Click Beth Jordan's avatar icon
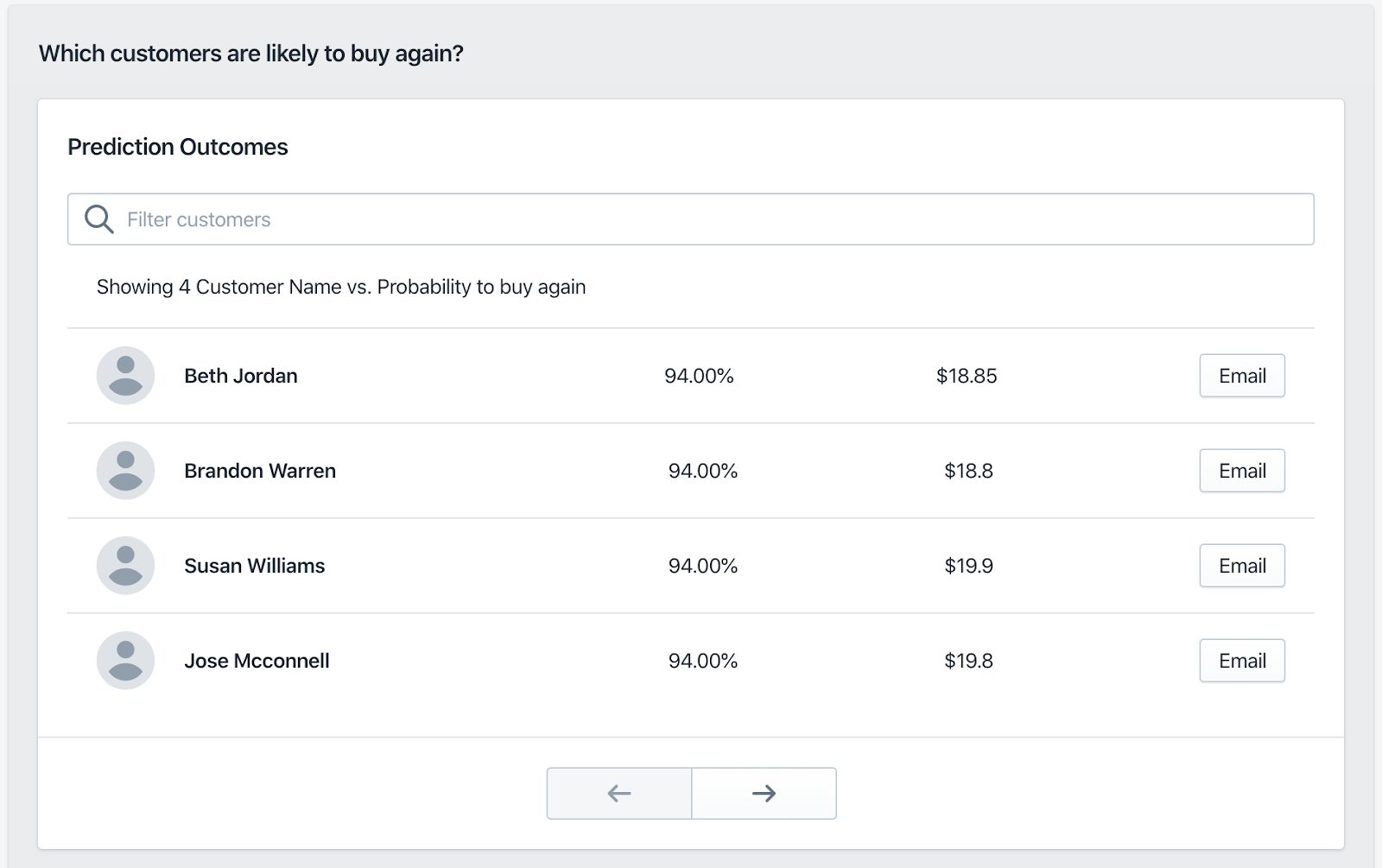The height and width of the screenshot is (868, 1382). point(125,376)
